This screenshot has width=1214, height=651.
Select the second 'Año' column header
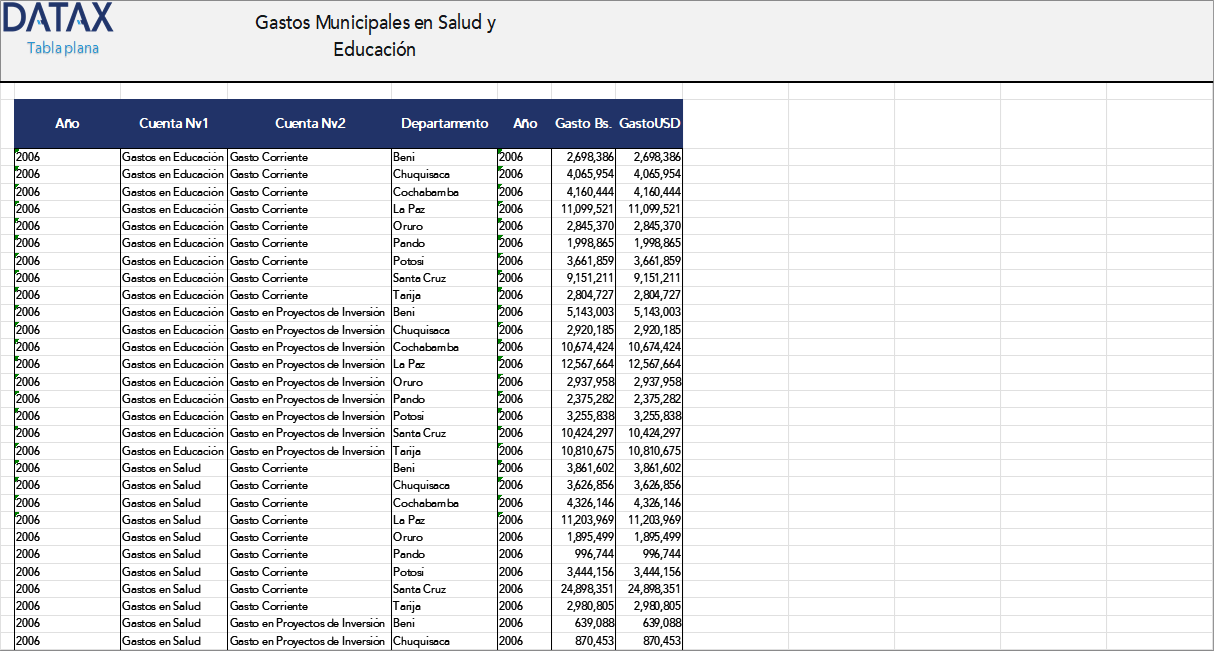click(524, 123)
